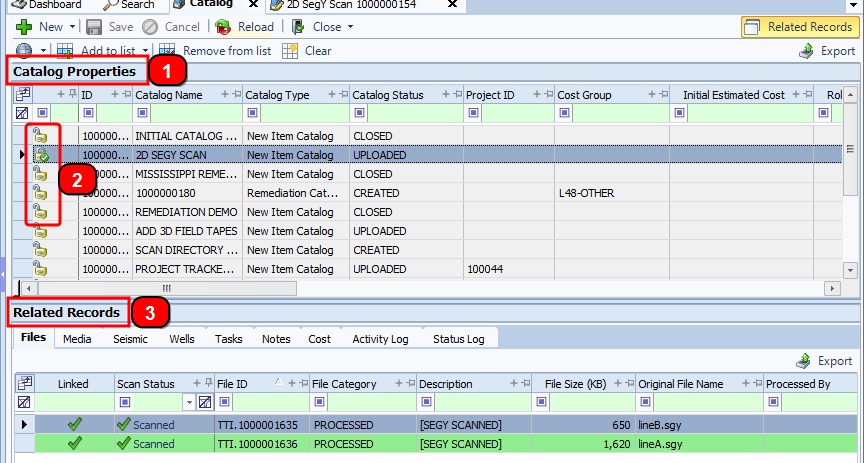Click the Clear grid icon

290,51
